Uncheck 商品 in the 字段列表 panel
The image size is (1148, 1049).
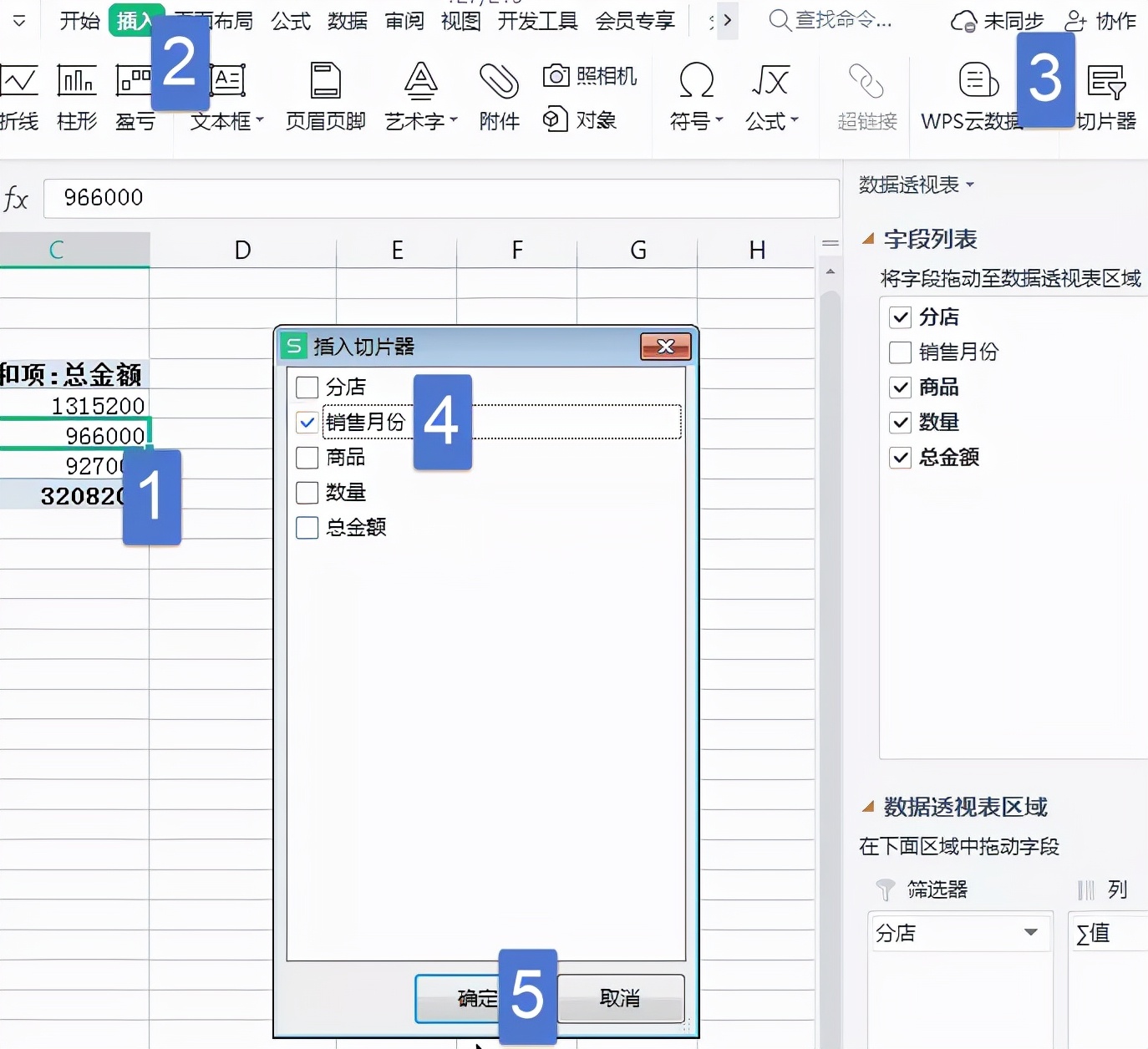pyautogui.click(x=900, y=388)
